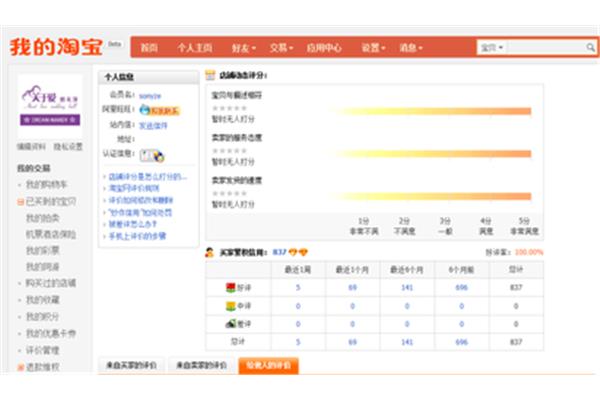Open 应用中心 in the navigation bar
Image resolution: width=600 pixels, height=400 pixels.
pyautogui.click(x=324, y=48)
